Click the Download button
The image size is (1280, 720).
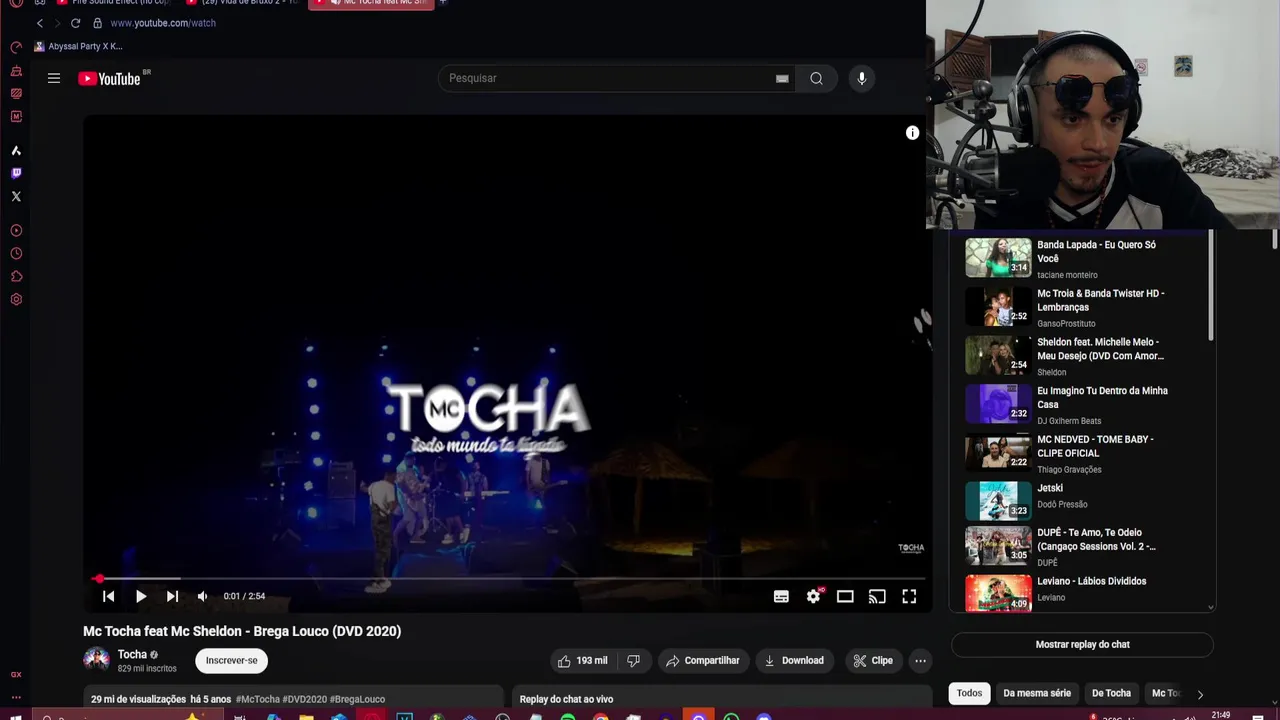tap(794, 660)
